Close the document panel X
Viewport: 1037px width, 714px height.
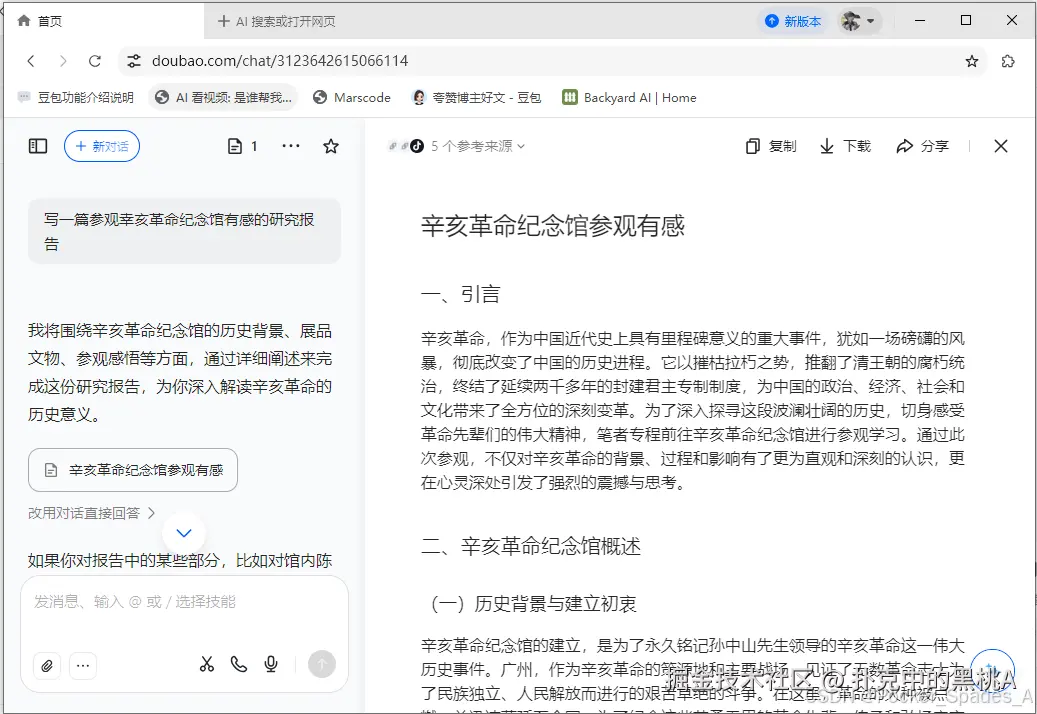(1001, 146)
